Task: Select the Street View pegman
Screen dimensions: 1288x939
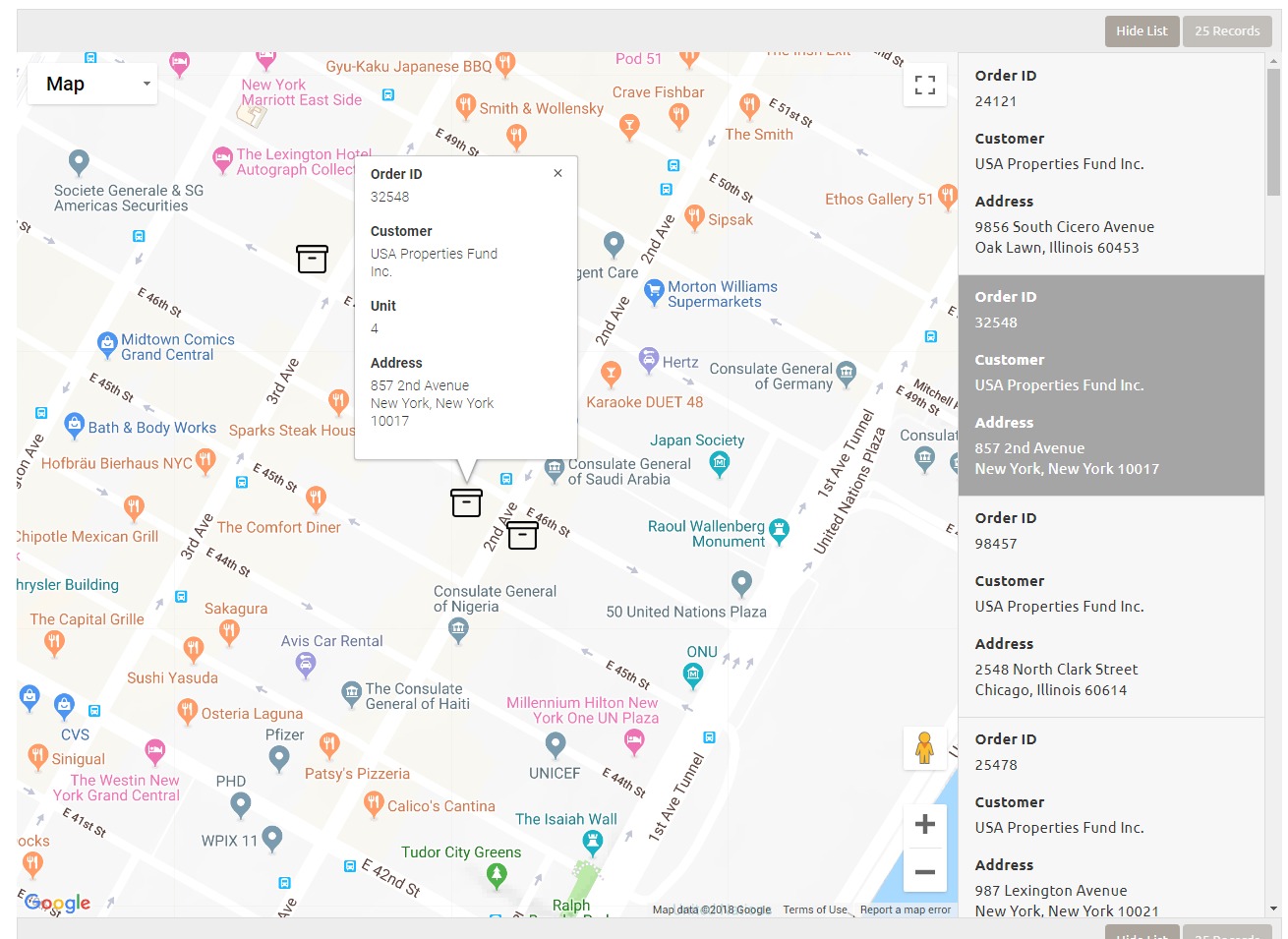Action: [x=924, y=748]
